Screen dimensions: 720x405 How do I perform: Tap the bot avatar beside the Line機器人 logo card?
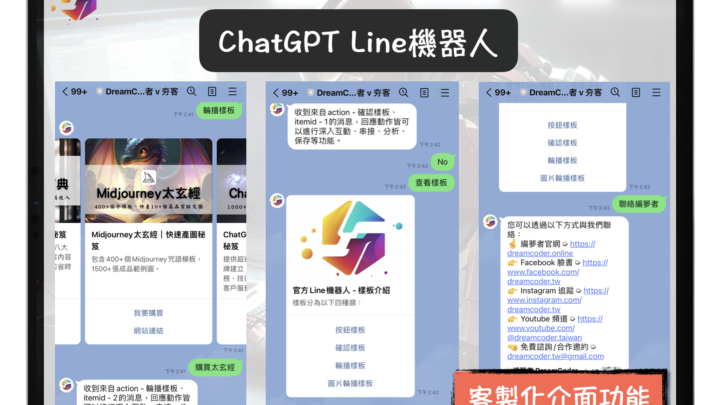tap(276, 203)
